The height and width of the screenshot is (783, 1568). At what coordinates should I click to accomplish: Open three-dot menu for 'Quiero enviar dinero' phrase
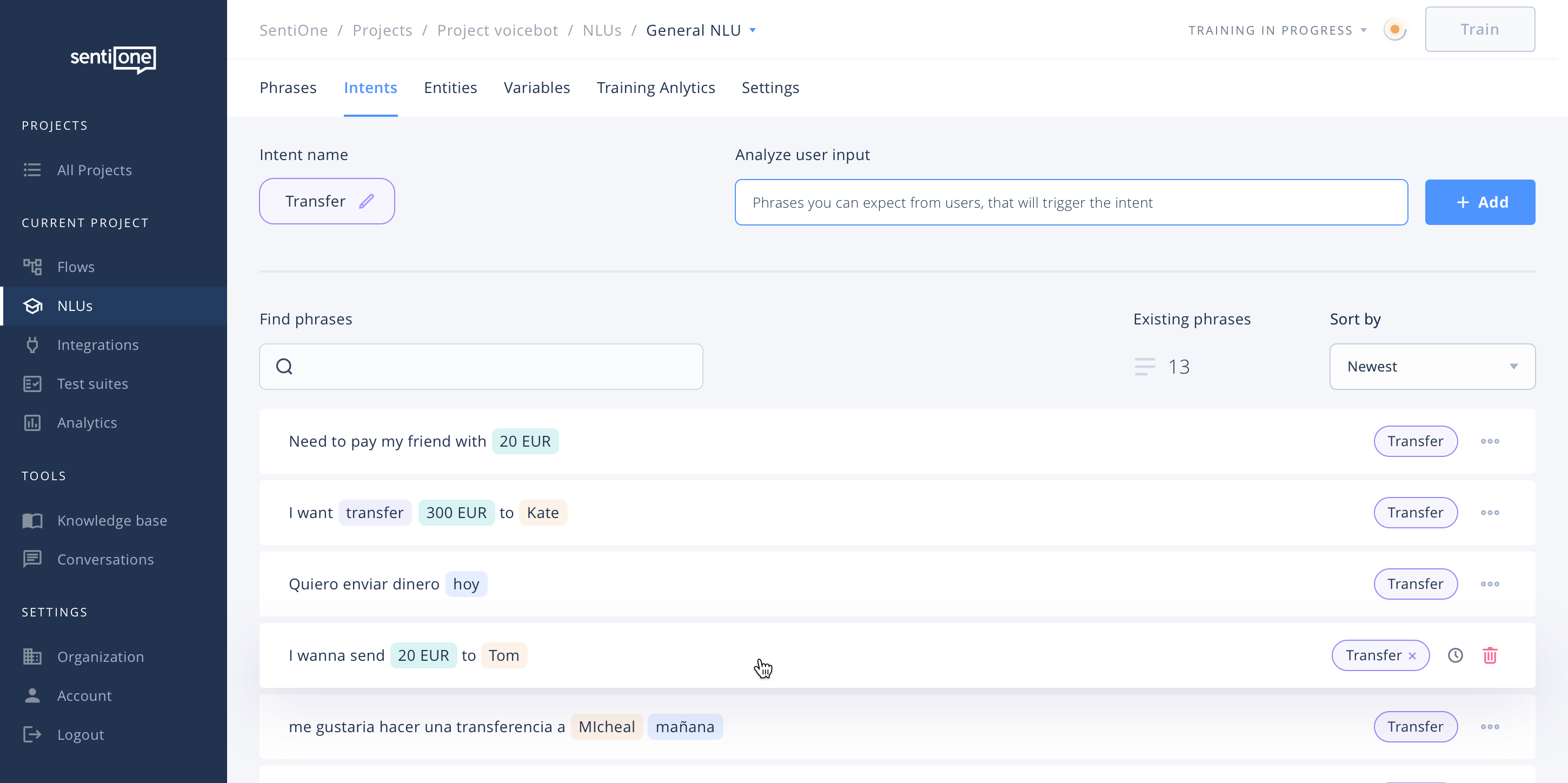(1490, 584)
